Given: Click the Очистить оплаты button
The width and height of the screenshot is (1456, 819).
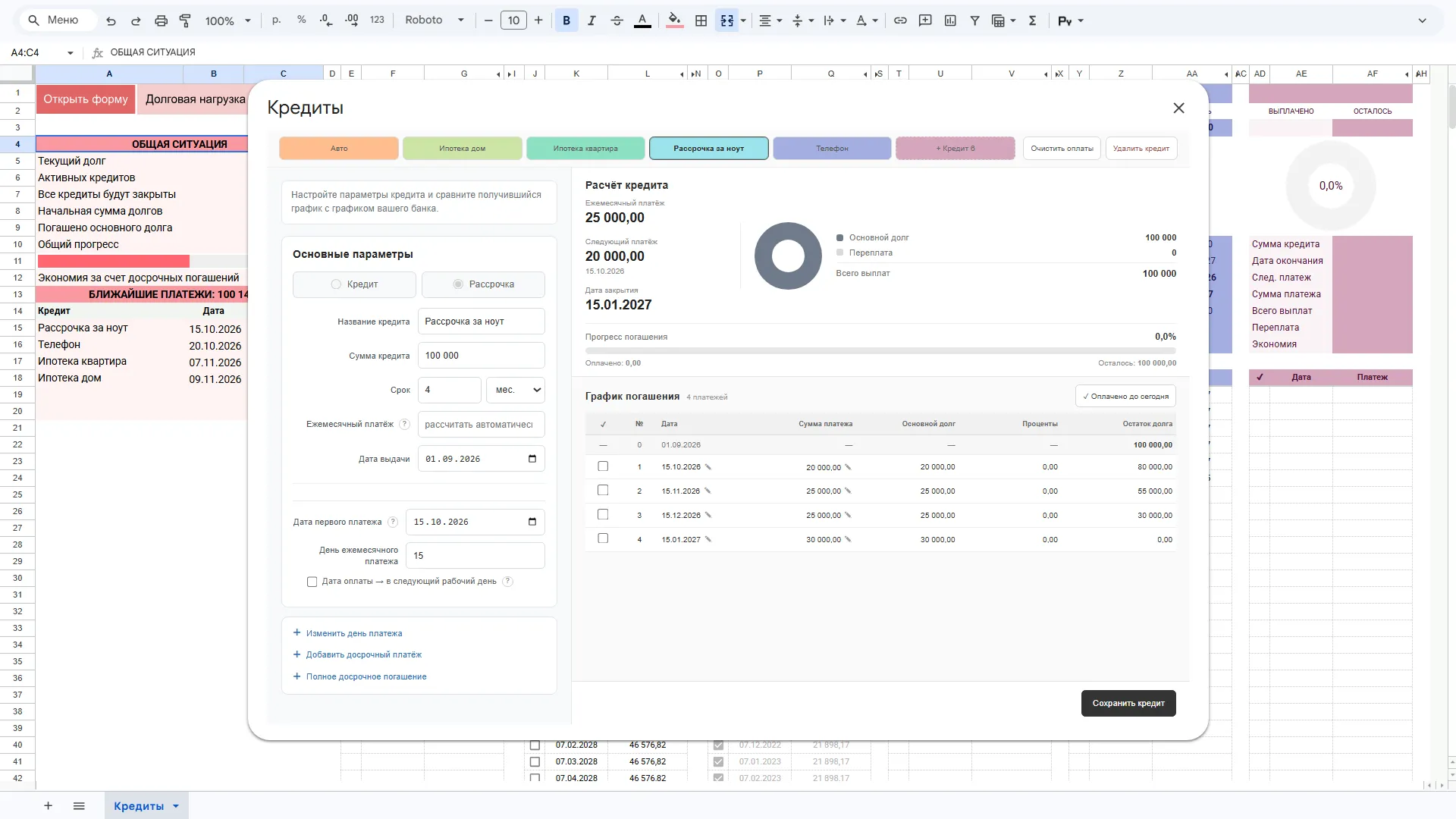Looking at the screenshot, I should tap(1062, 149).
